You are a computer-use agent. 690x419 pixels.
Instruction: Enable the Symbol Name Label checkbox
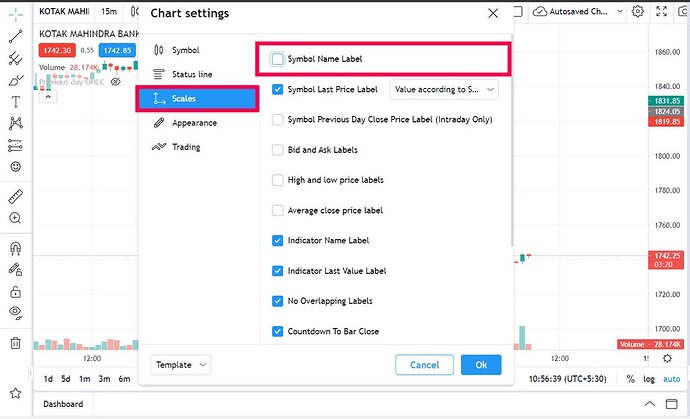(x=277, y=59)
